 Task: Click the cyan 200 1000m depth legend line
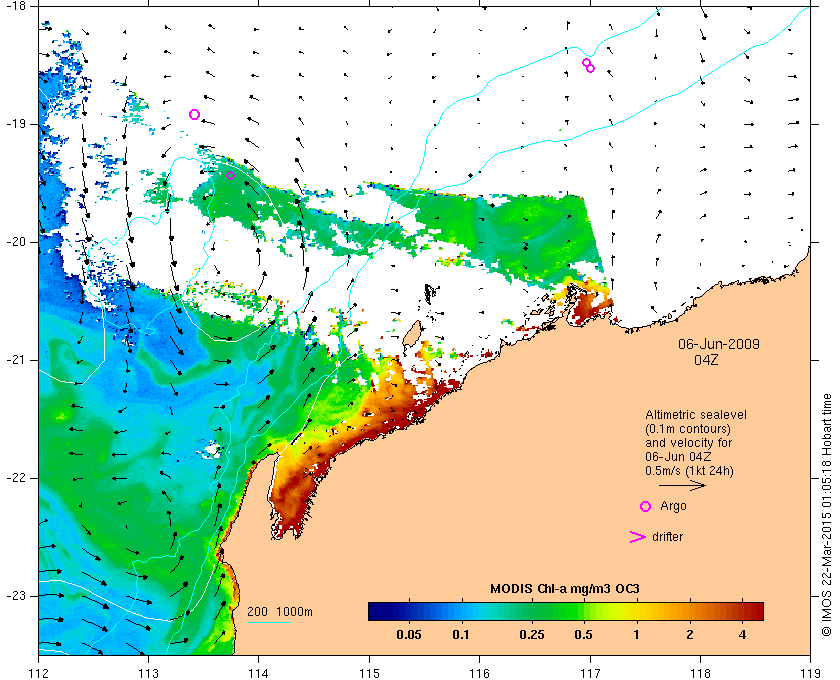tap(269, 622)
